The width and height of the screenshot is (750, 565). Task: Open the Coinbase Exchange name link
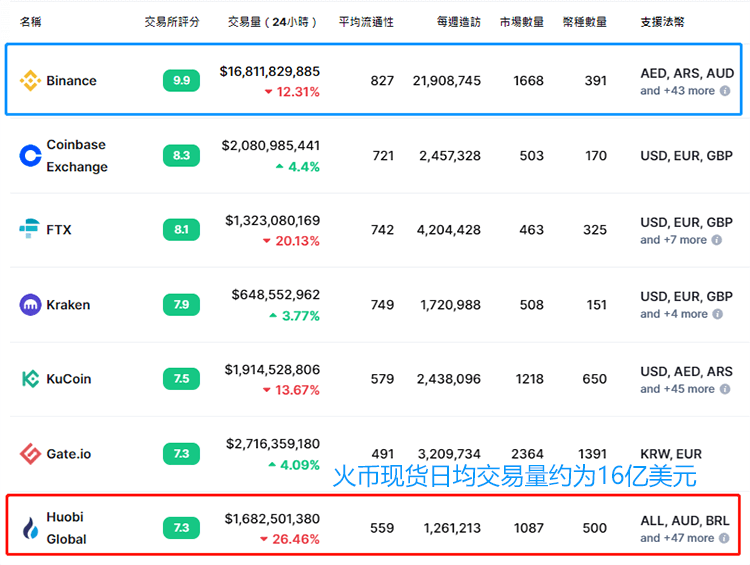click(77, 155)
